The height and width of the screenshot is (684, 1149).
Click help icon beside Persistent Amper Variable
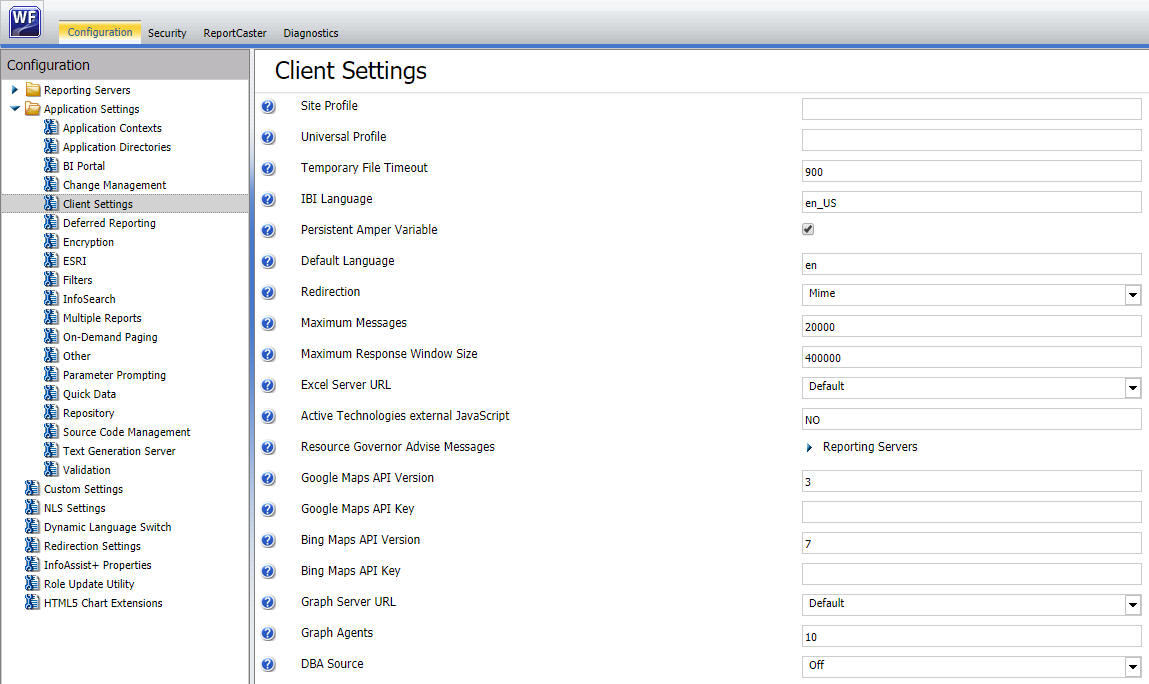tap(269, 230)
